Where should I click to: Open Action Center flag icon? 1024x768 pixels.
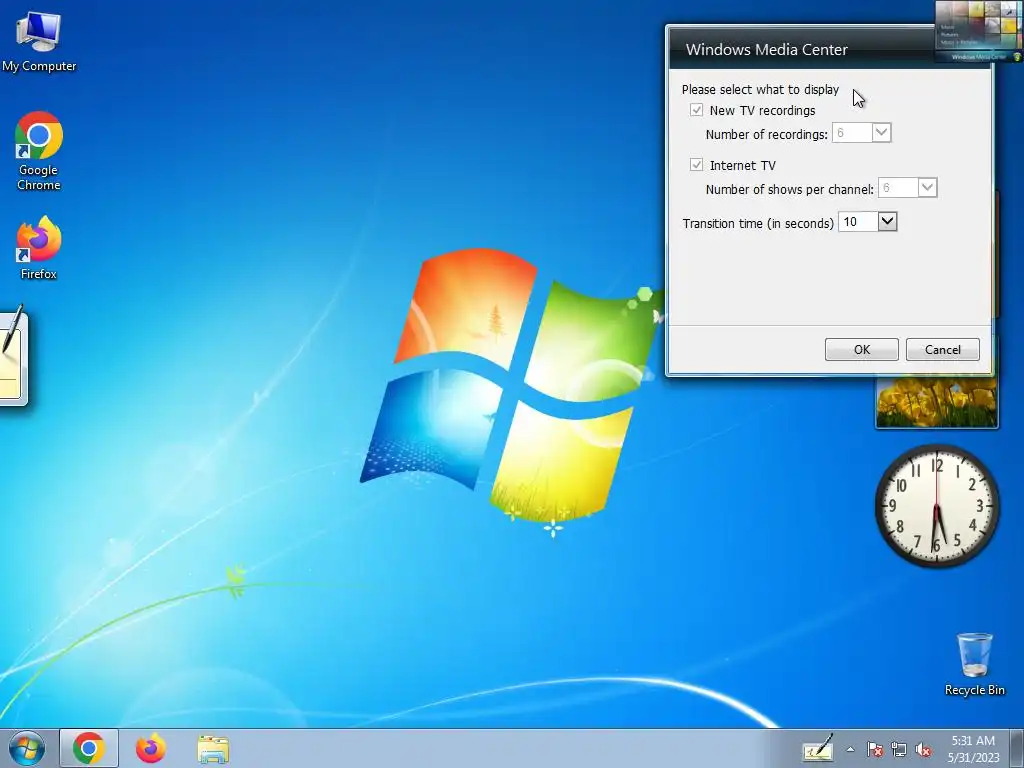pyautogui.click(x=874, y=750)
